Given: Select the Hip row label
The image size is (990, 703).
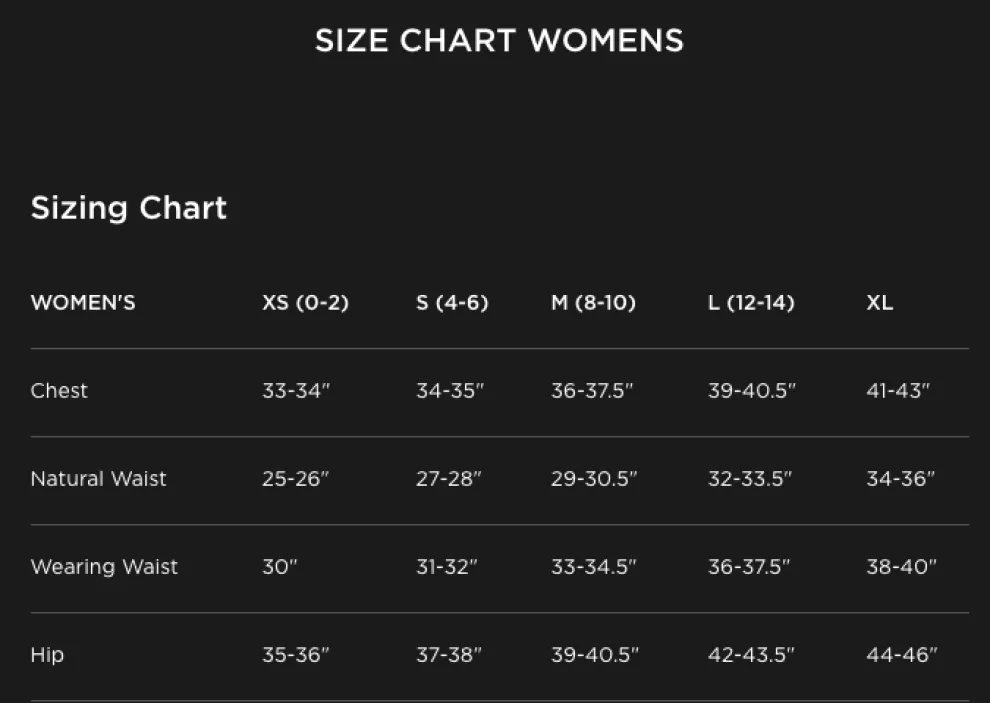Looking at the screenshot, I should [47, 655].
